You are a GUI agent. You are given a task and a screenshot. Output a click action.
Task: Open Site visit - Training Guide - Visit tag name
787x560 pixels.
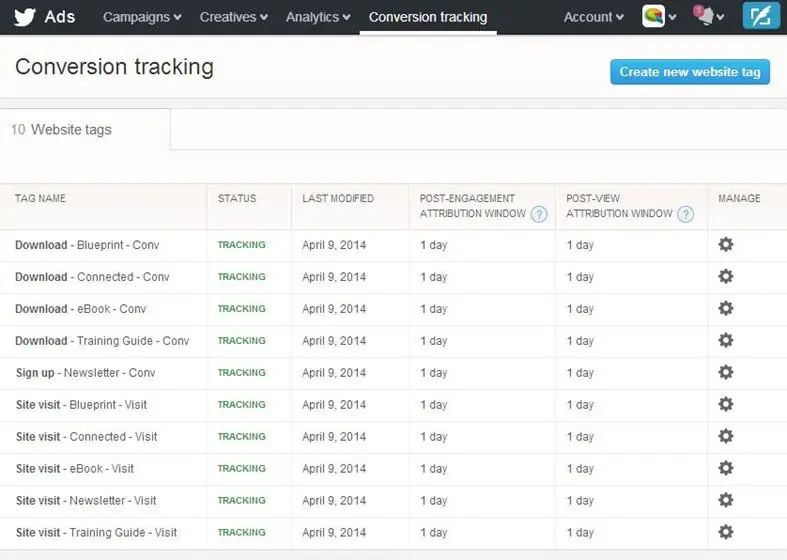pyautogui.click(x=96, y=532)
